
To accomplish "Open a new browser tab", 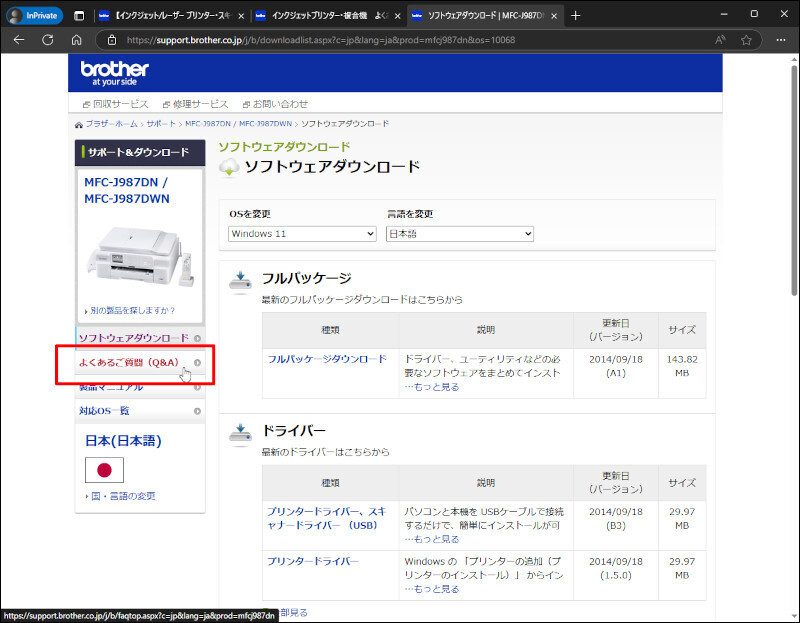I will click(576, 15).
